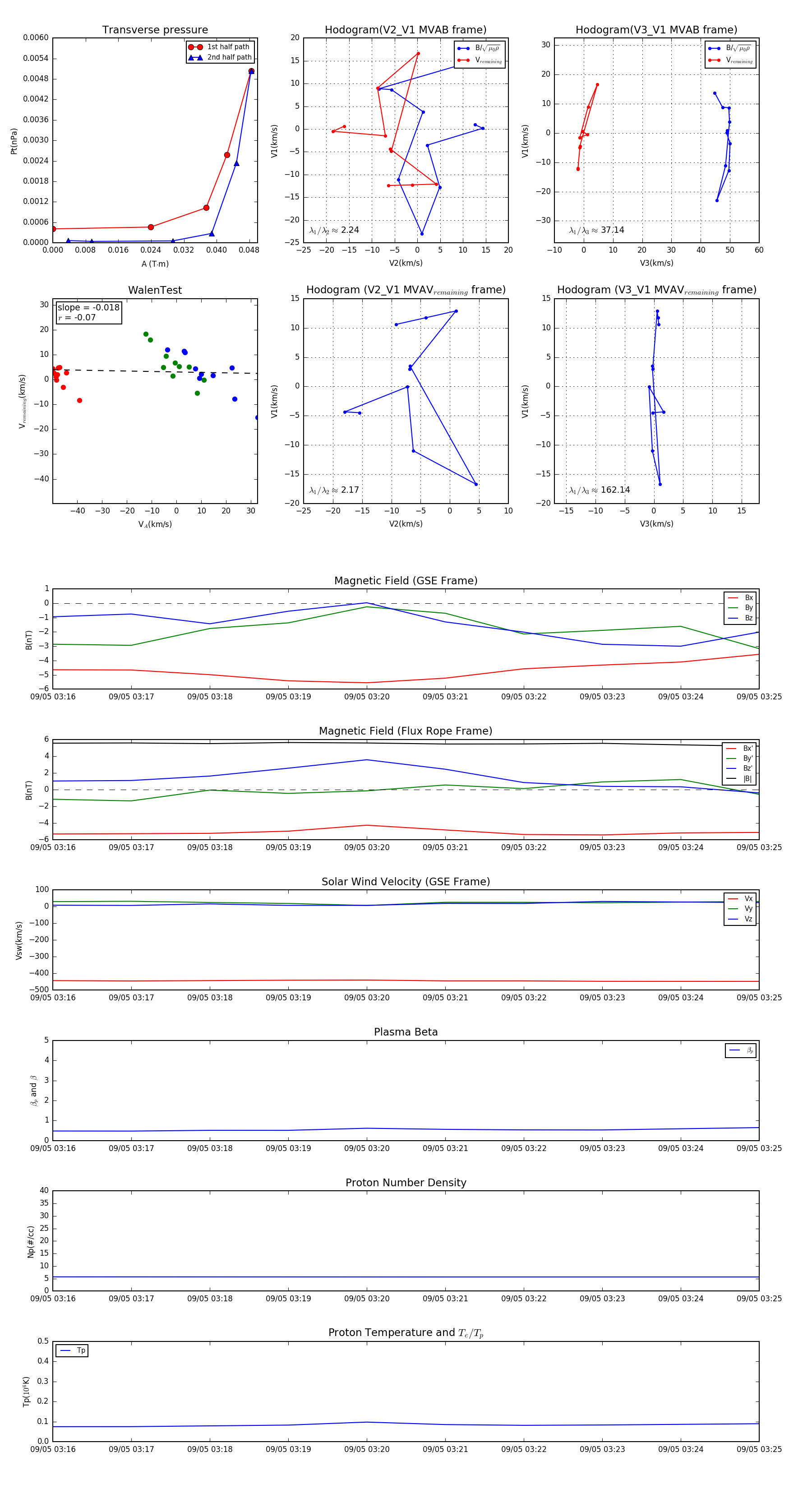This screenshot has width=812, height=1489.
Task: Select the 'r = -0.07' annotation
Action: [x=77, y=317]
